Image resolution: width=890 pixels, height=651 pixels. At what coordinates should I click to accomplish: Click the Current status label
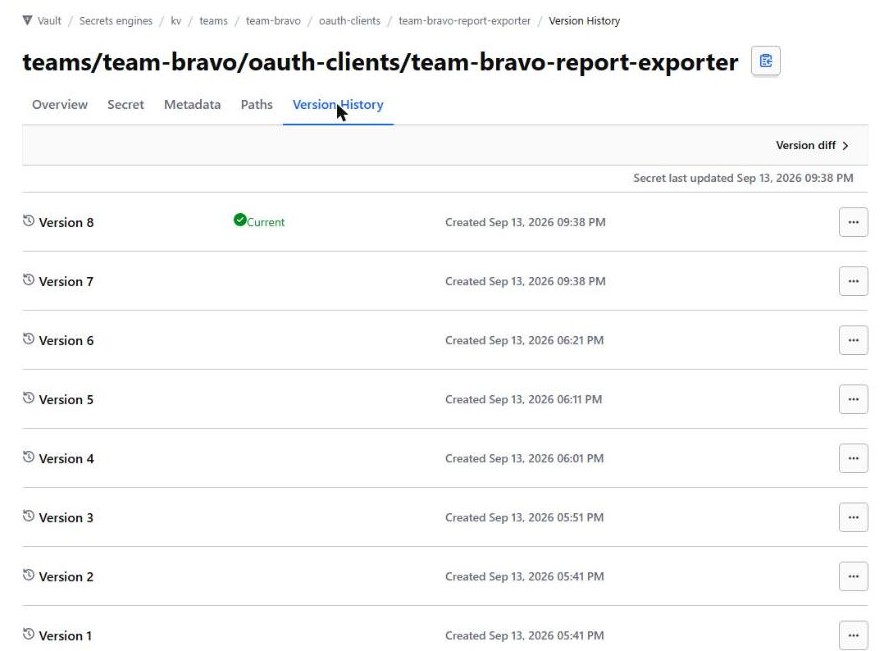point(266,222)
